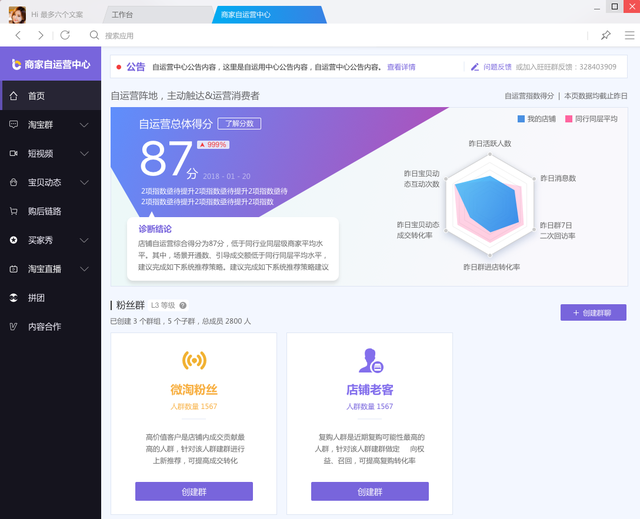Expand the 短视频 sidebar chevron
Screen dimensions: 640x519
(x=84, y=153)
